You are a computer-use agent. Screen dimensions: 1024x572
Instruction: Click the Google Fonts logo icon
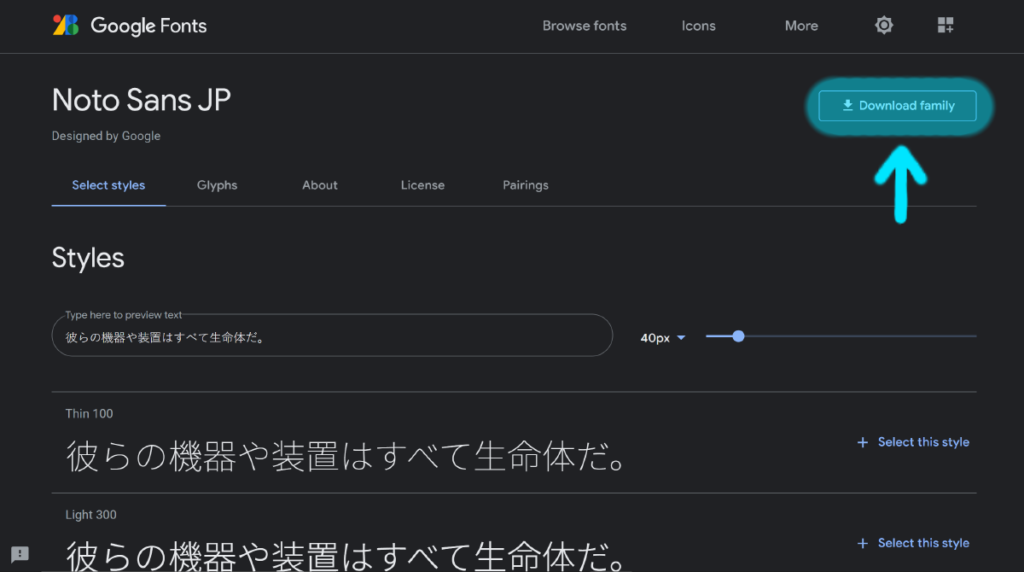(65, 25)
